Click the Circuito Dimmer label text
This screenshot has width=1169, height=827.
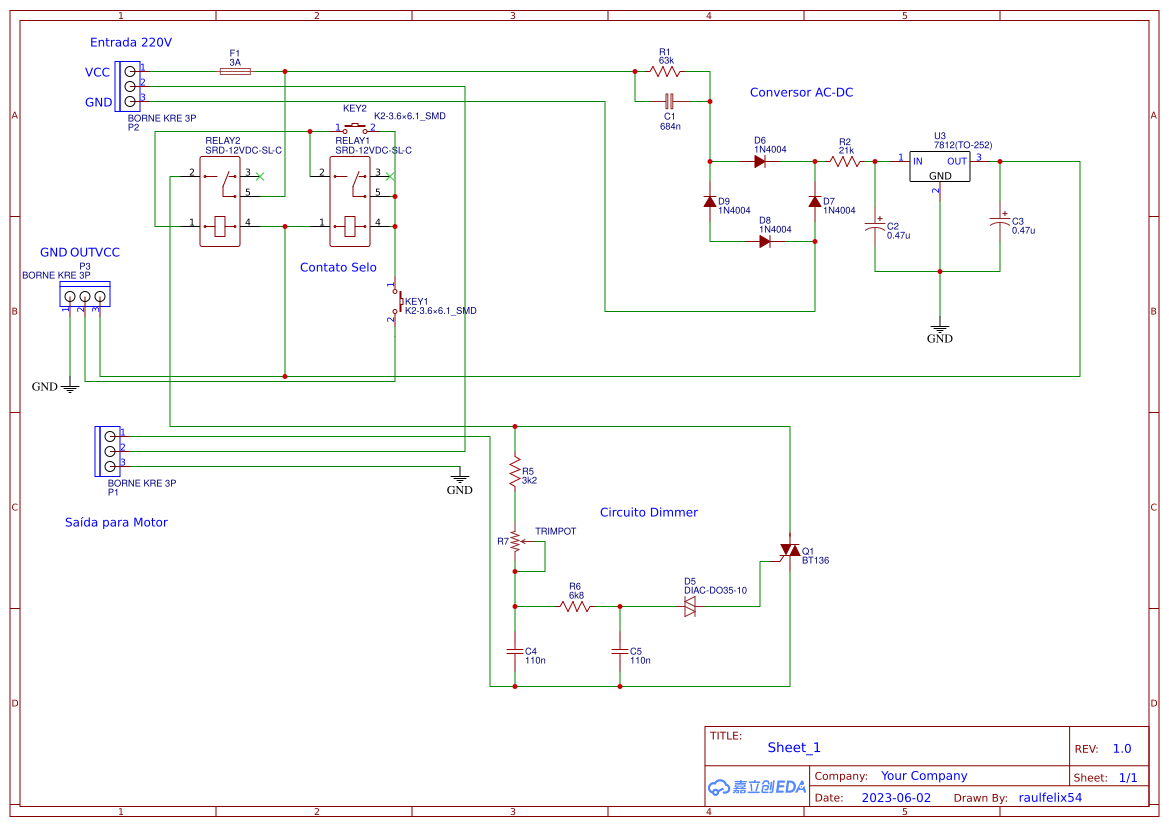pyautogui.click(x=648, y=512)
